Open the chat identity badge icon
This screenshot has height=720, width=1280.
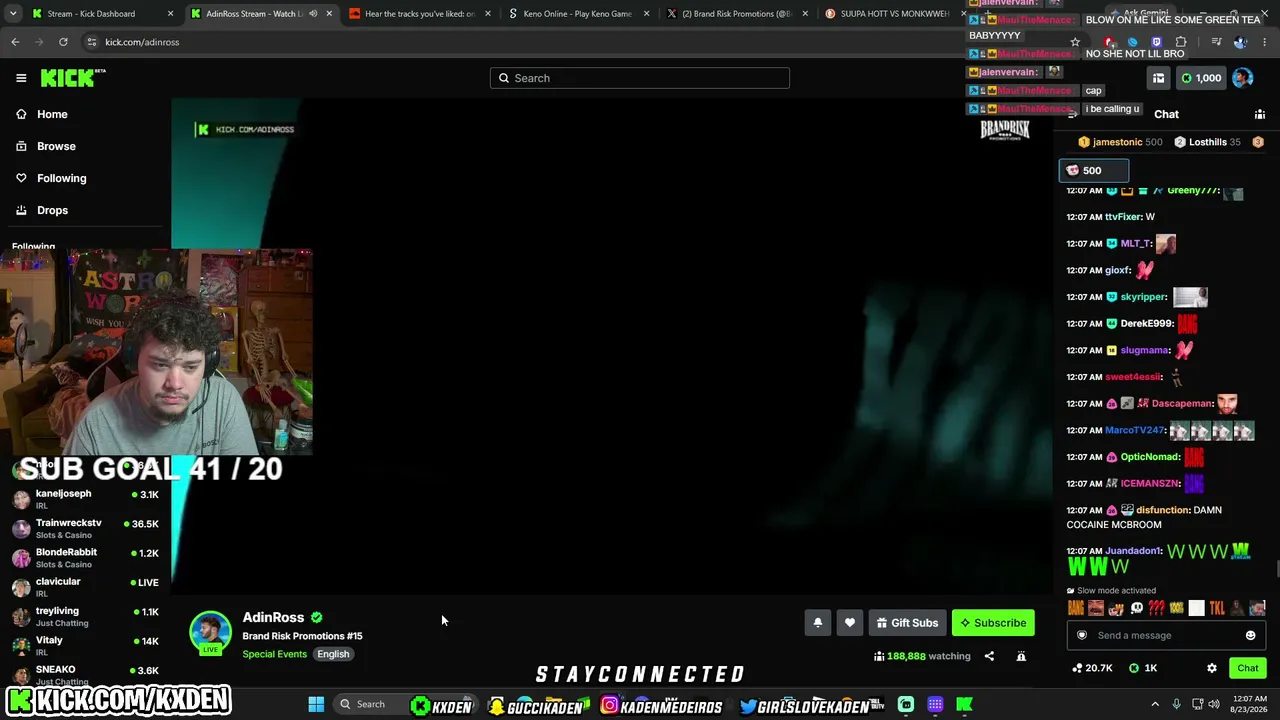coord(1082,635)
